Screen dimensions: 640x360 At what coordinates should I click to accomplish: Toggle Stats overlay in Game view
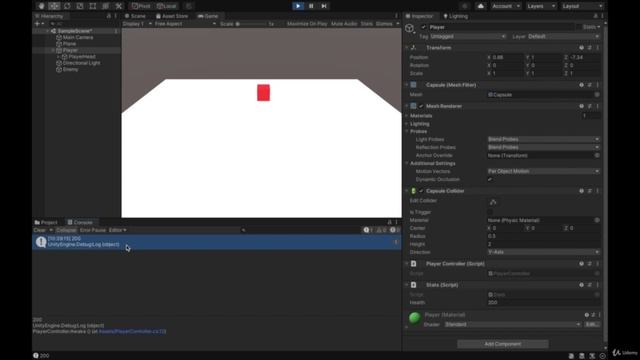[x=367, y=24]
